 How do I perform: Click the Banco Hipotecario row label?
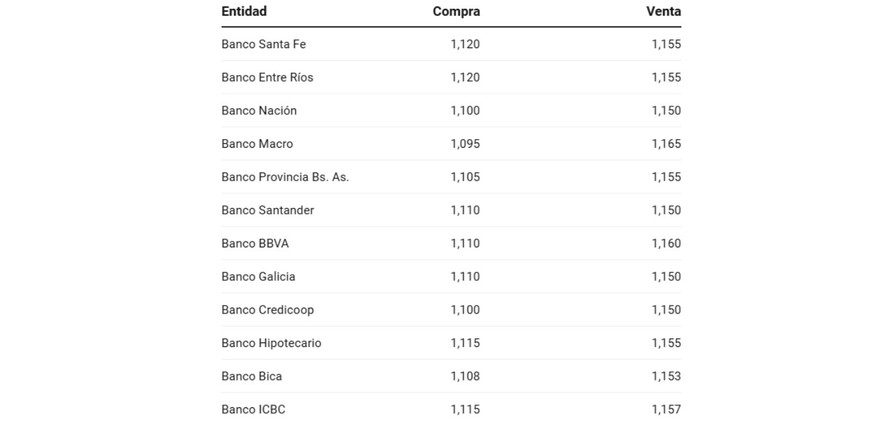(271, 343)
